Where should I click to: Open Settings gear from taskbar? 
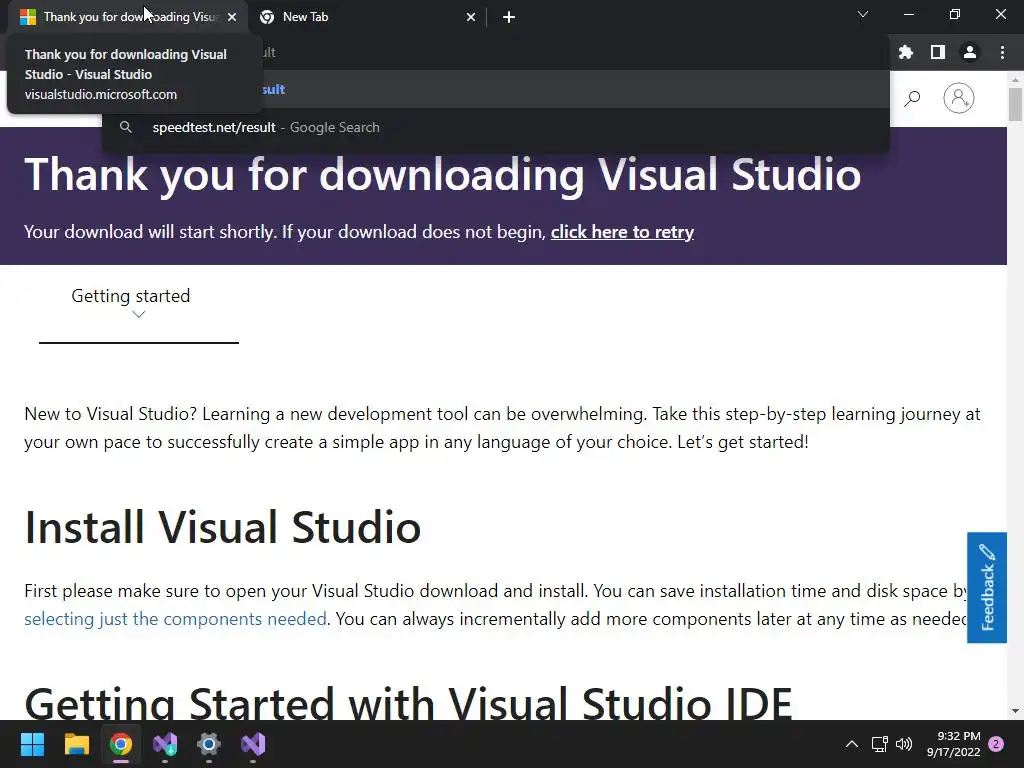(209, 744)
